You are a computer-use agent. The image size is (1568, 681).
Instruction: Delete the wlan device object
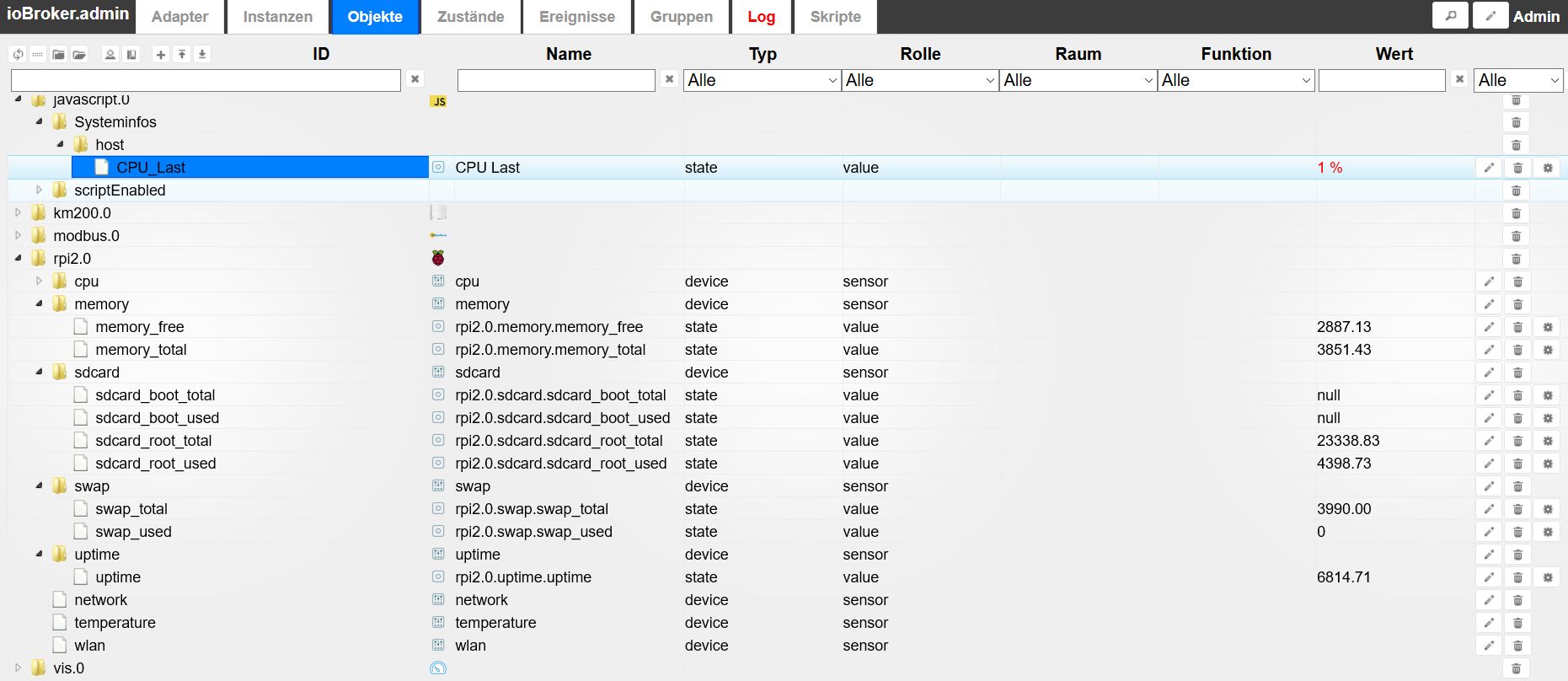1517,646
